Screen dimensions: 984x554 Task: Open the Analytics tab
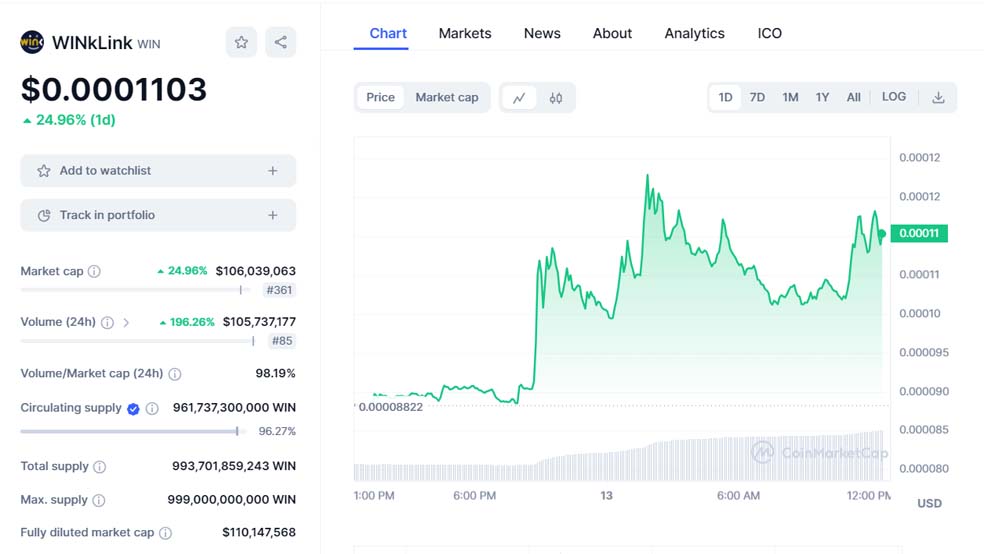tap(694, 33)
